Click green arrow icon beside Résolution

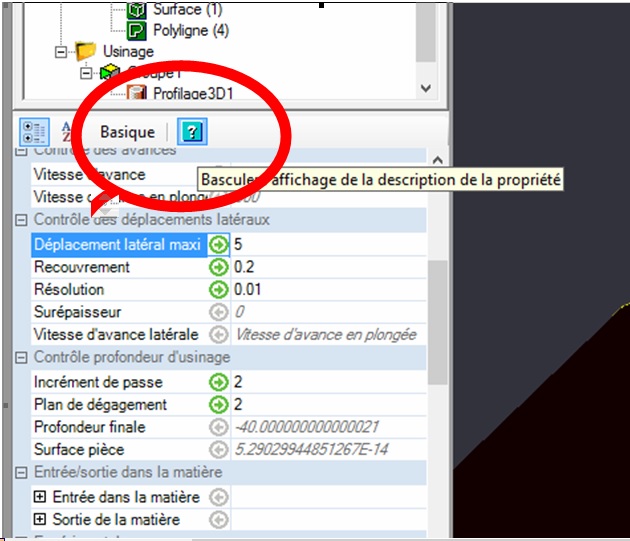(219, 290)
